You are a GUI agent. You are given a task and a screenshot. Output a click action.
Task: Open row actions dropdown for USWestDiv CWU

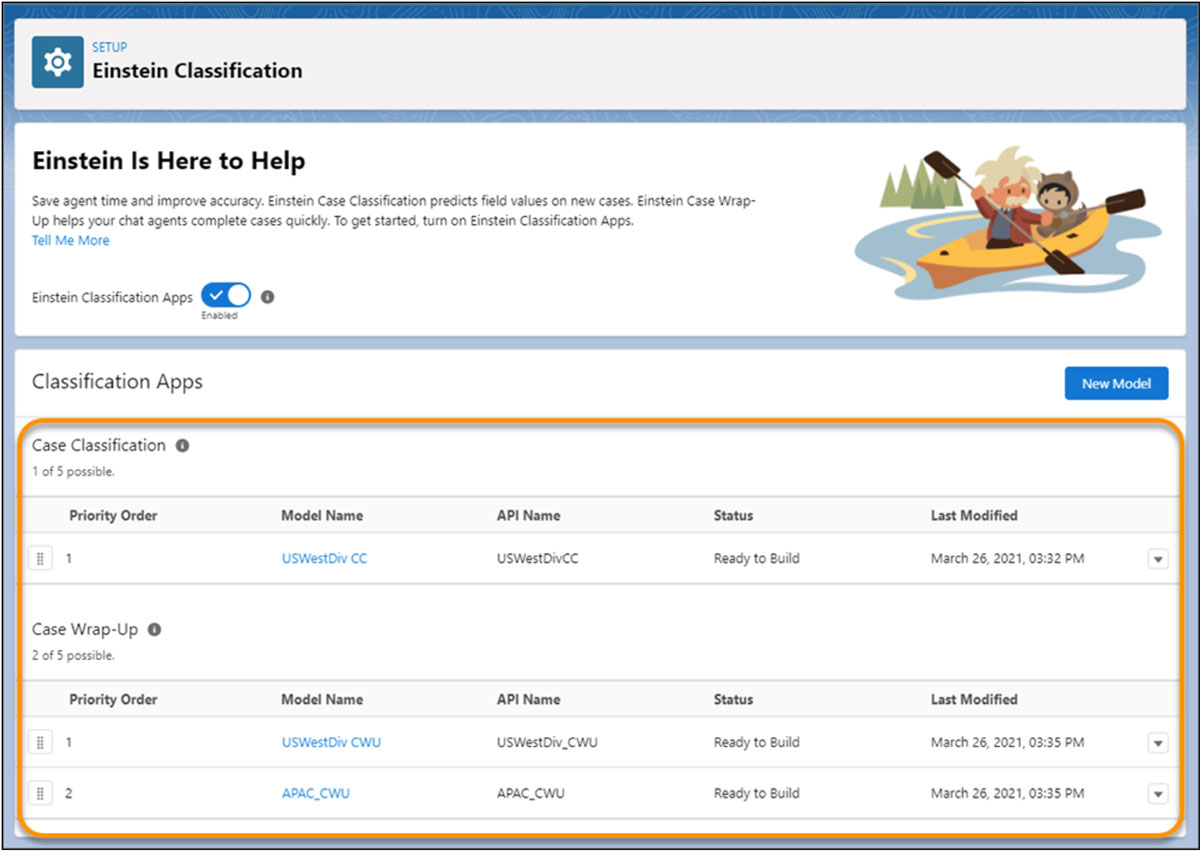[x=1157, y=743]
